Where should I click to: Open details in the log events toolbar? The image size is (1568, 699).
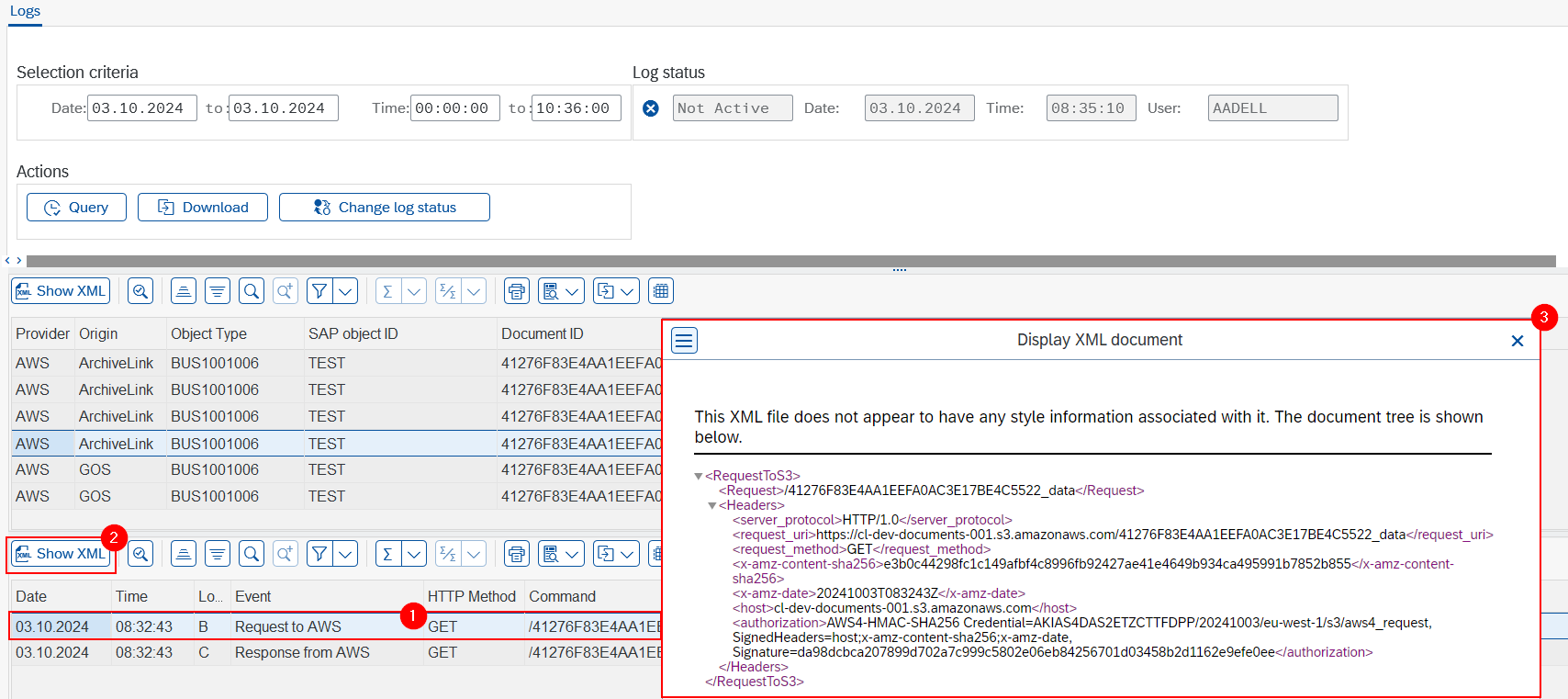click(140, 554)
